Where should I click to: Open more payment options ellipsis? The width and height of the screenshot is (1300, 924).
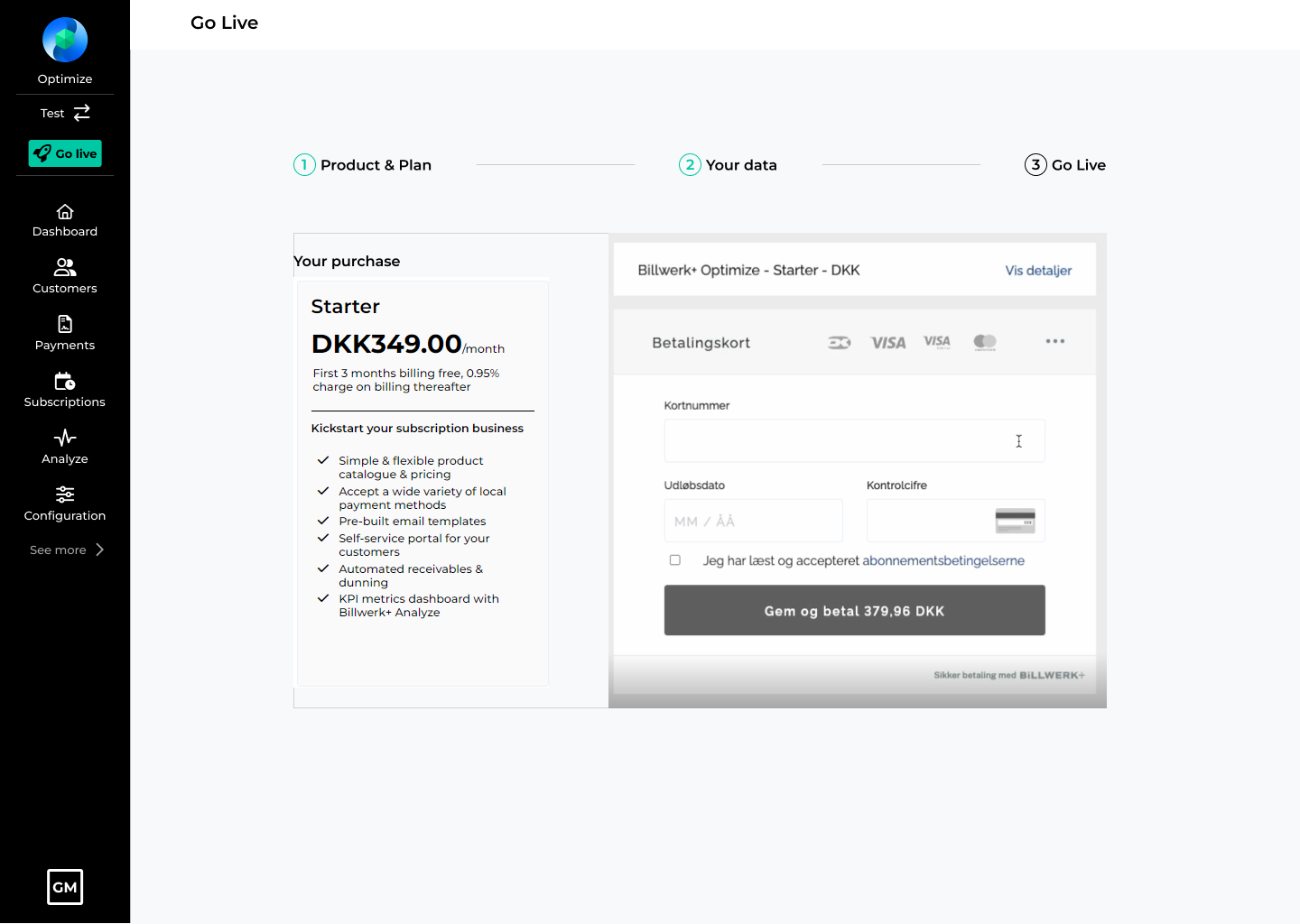1055,341
